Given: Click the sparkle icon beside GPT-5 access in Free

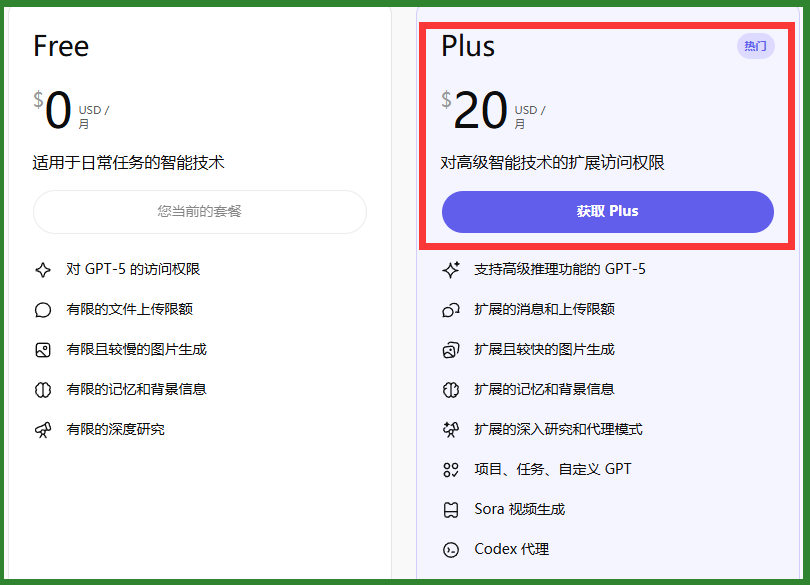Looking at the screenshot, I should click(43, 270).
